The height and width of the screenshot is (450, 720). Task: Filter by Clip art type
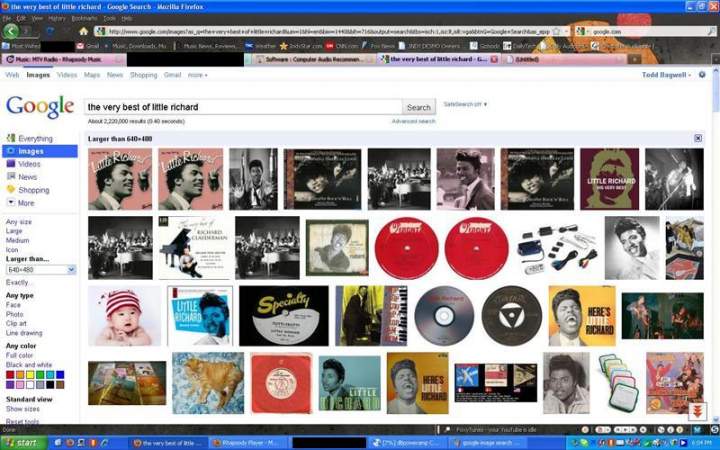[x=16, y=323]
